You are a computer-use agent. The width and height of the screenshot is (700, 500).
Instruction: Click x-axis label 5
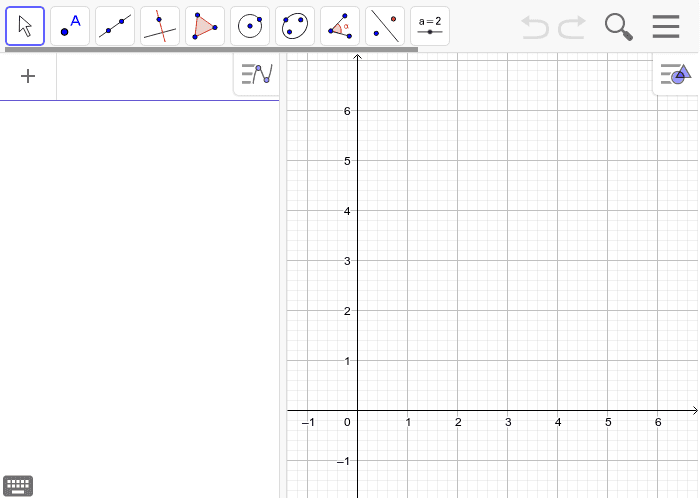click(x=608, y=422)
